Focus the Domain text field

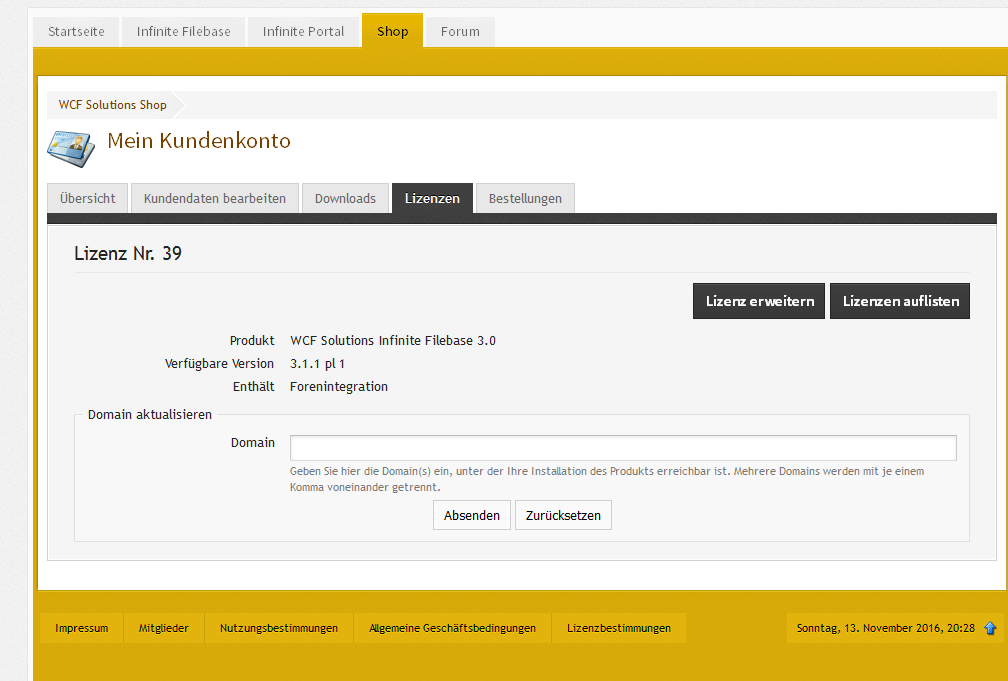[622, 447]
